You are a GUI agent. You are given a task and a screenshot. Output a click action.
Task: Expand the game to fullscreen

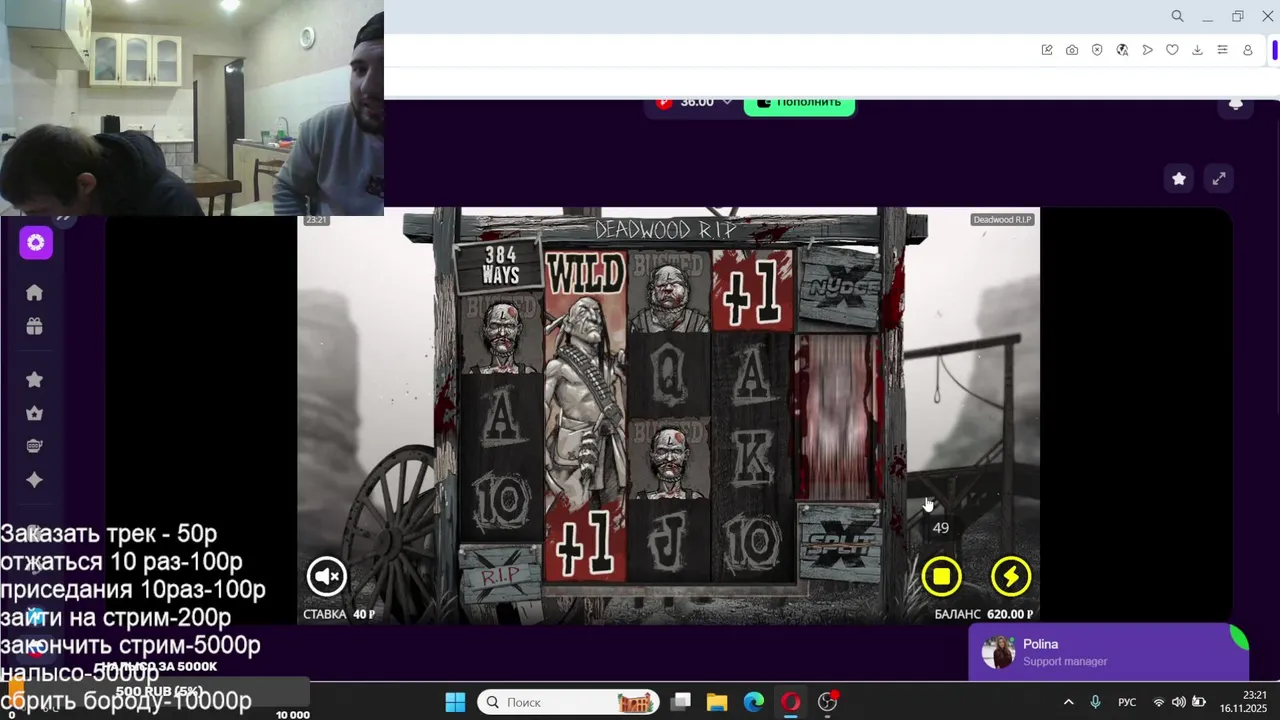(x=1219, y=178)
